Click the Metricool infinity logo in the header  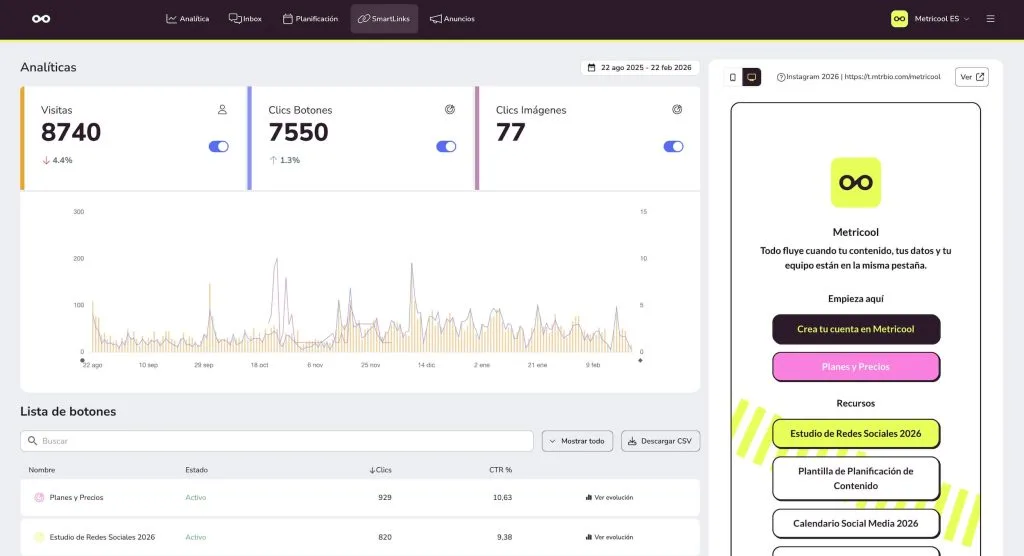click(41, 19)
